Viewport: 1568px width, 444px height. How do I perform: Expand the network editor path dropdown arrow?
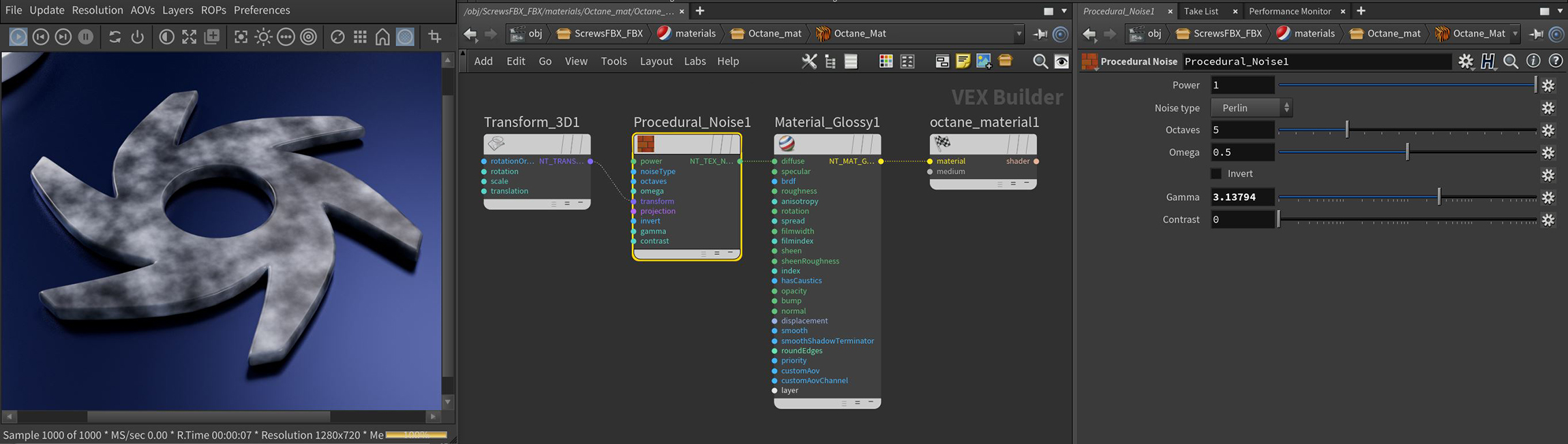pos(1019,33)
